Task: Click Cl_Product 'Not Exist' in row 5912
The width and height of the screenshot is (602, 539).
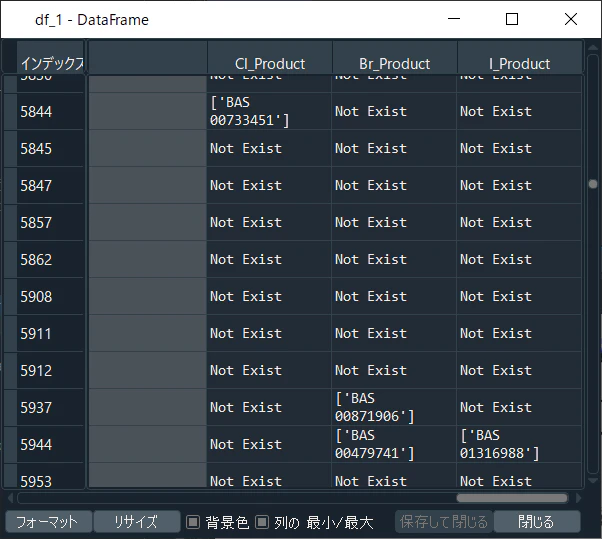Action: tap(269, 370)
